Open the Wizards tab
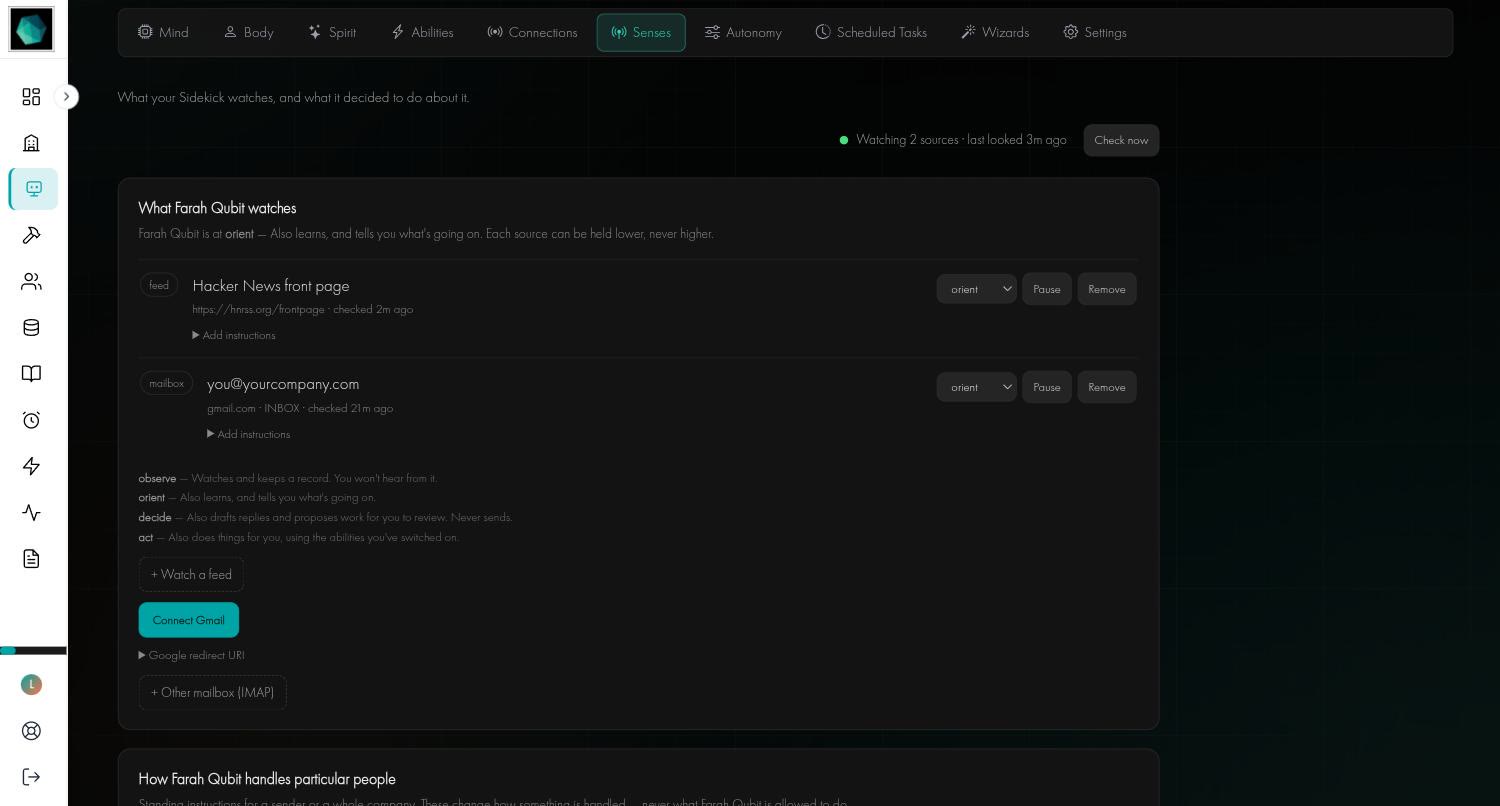This screenshot has height=806, width=1500. (995, 33)
